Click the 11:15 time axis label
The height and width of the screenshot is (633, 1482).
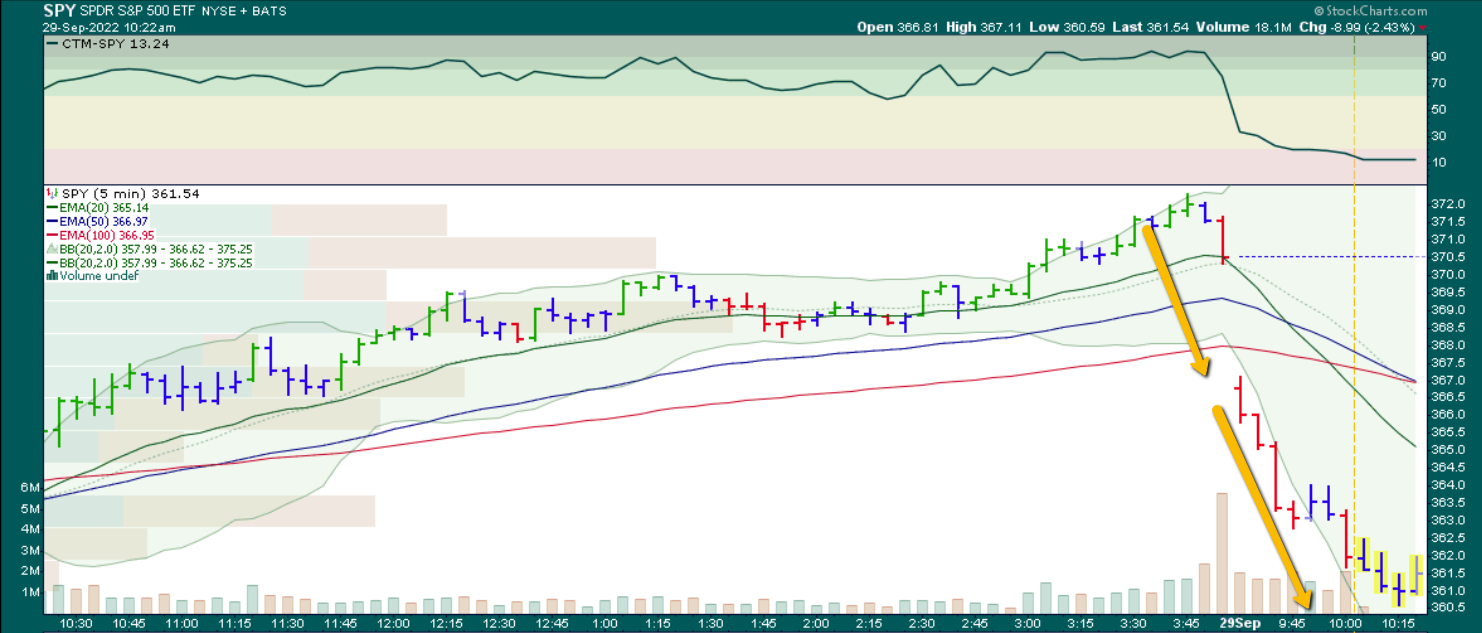(x=235, y=622)
